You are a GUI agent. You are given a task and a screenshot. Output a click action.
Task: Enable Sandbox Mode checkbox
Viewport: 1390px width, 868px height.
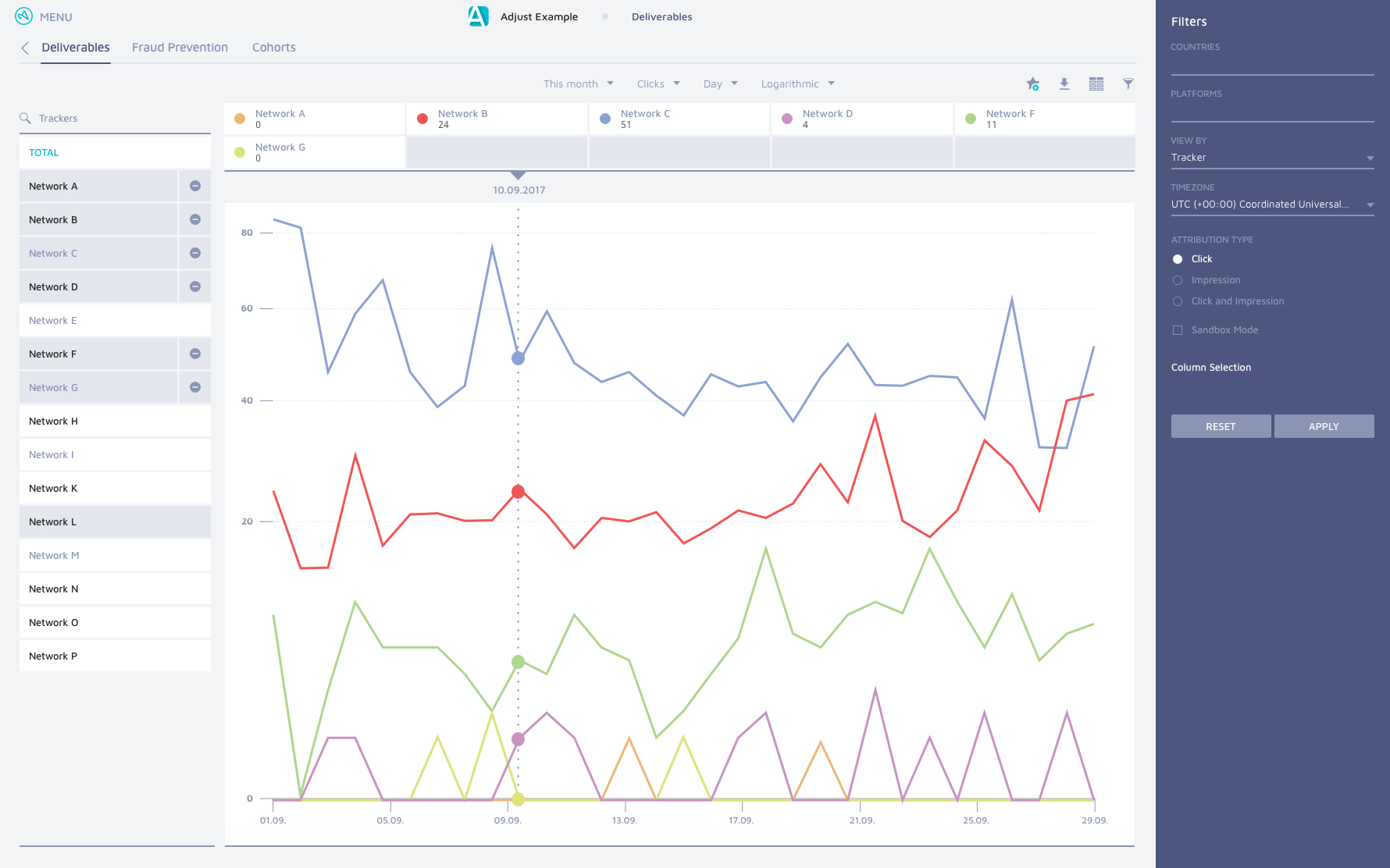pos(1177,329)
